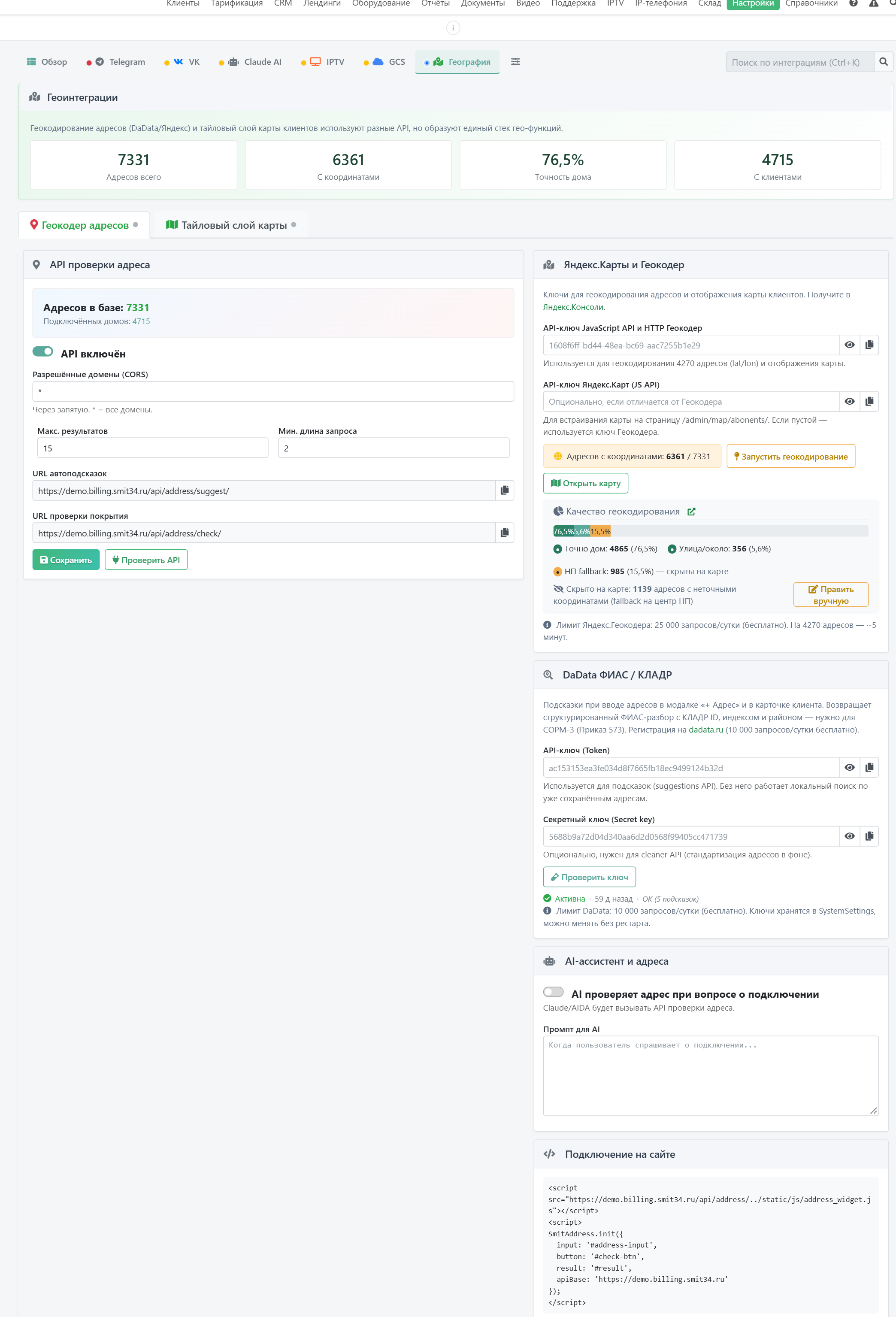This screenshot has width=896, height=1317.
Task: Copy the DaData API-ключ Token
Action: pyautogui.click(x=869, y=767)
